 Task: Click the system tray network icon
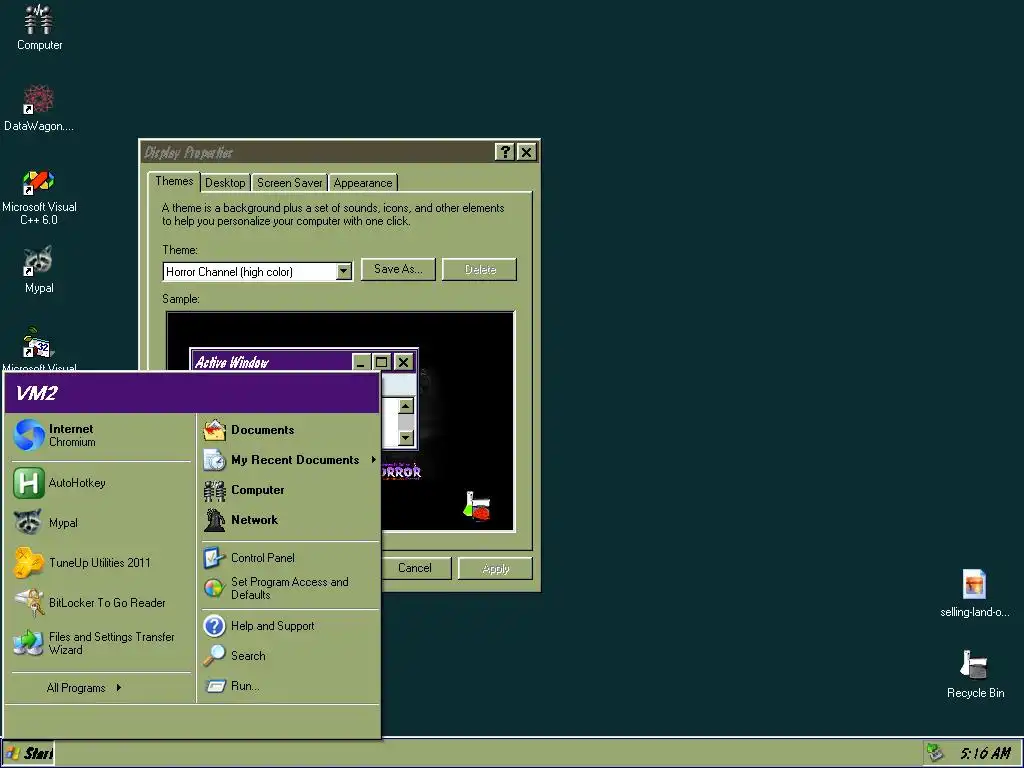(x=935, y=753)
